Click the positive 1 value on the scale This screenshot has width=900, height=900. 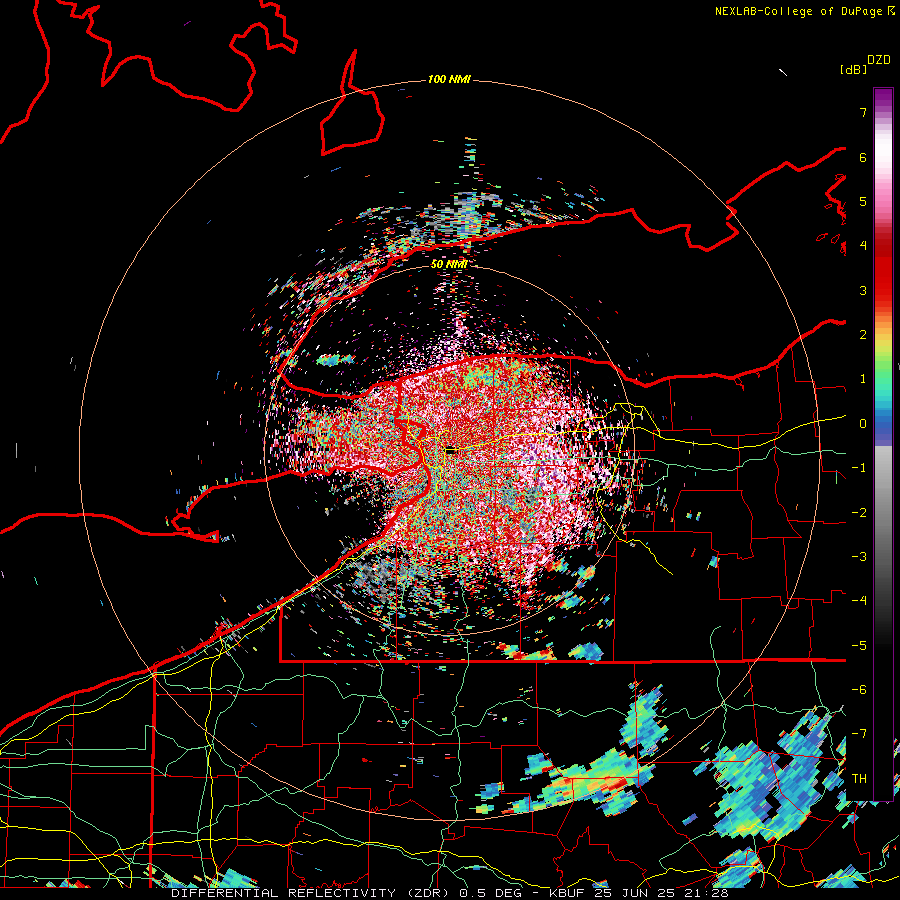[x=863, y=379]
